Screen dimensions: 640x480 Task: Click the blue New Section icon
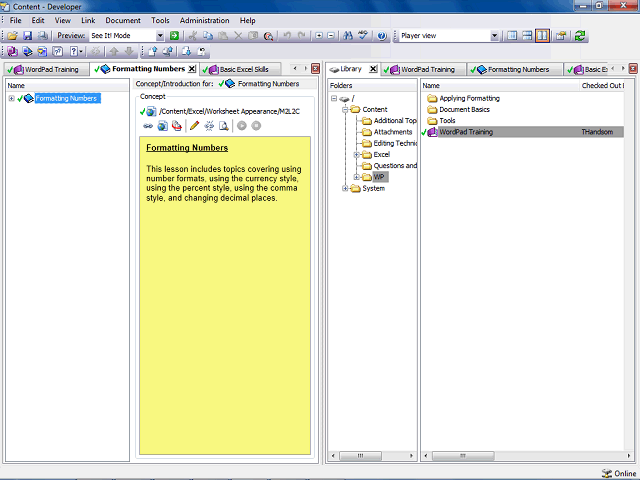point(27,51)
